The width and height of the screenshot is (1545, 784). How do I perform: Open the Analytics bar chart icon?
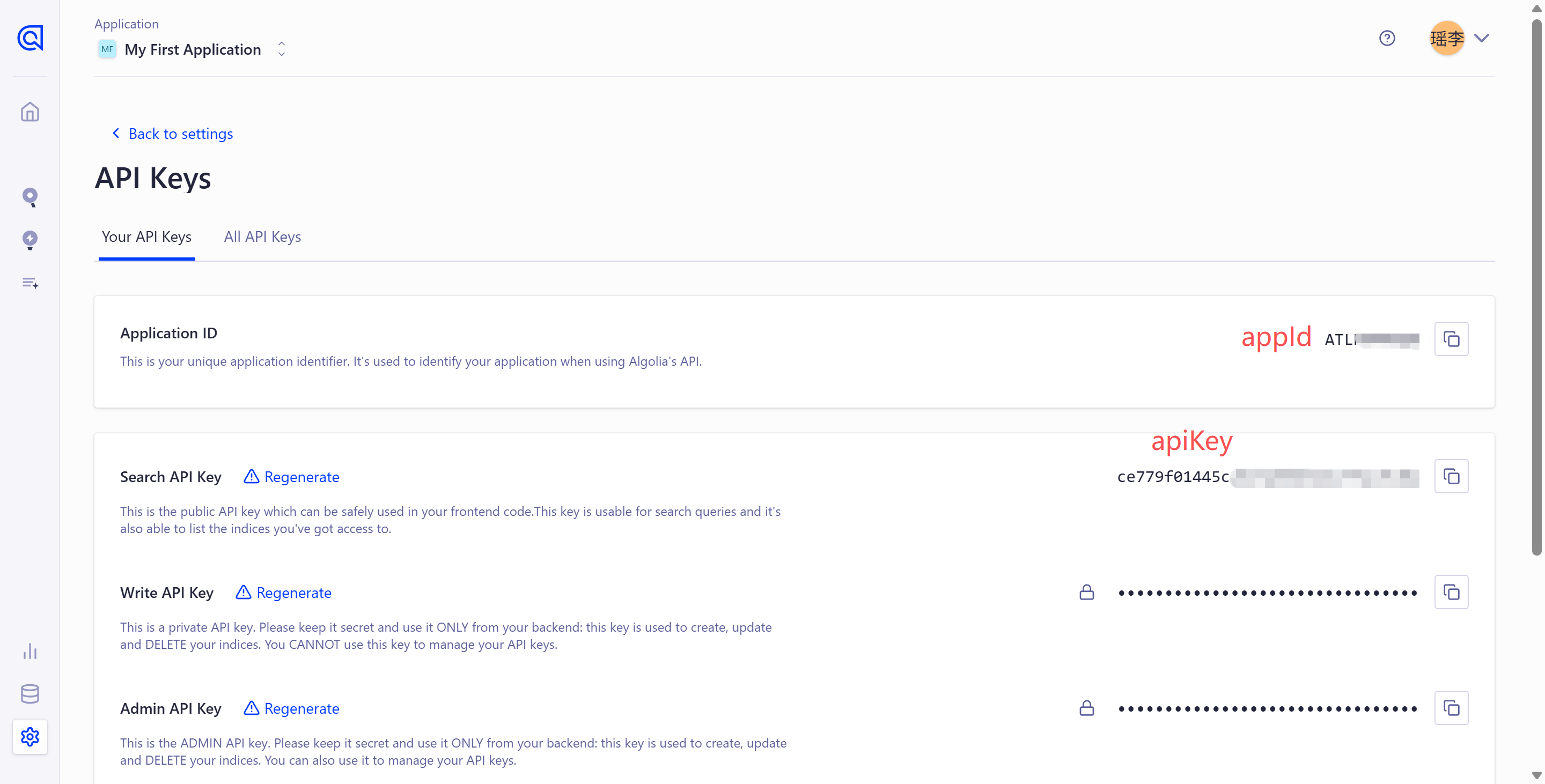[30, 651]
